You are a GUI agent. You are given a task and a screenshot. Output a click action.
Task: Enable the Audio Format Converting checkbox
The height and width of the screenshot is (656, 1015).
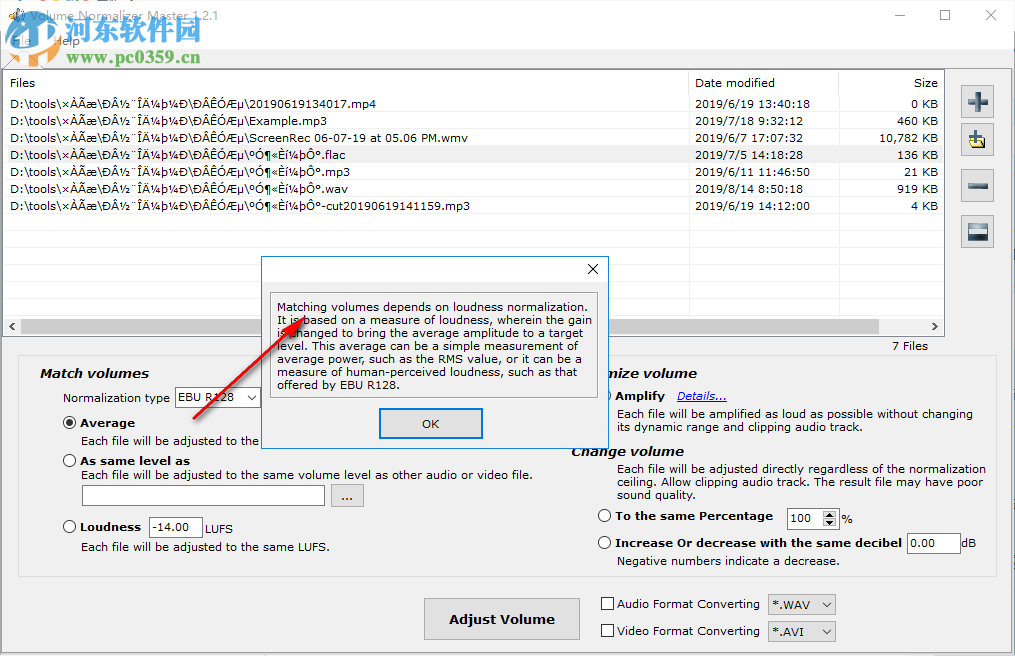607,604
